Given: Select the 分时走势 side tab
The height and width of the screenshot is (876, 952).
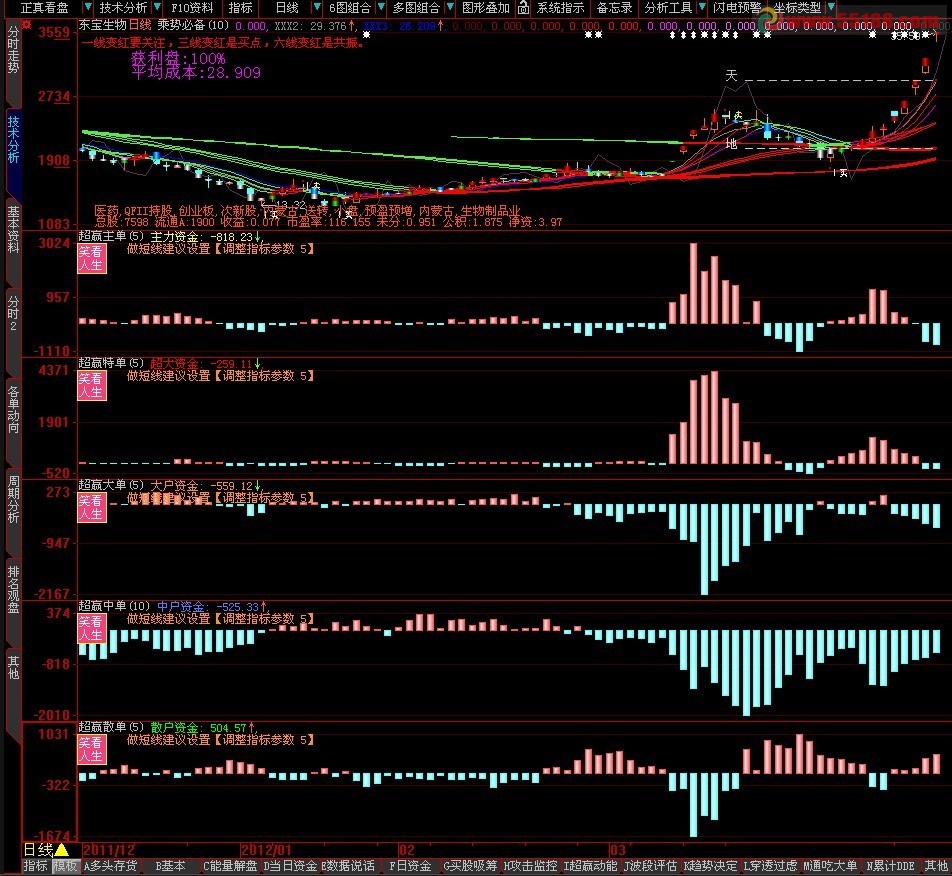Looking at the screenshot, I should pyautogui.click(x=13, y=50).
